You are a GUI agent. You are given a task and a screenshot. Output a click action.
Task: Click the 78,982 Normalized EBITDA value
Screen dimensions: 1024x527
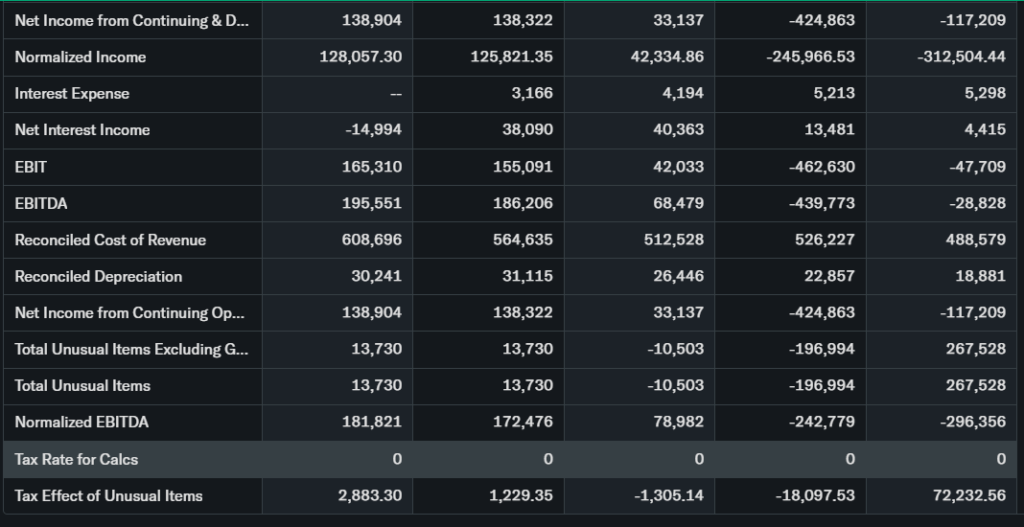click(x=677, y=422)
